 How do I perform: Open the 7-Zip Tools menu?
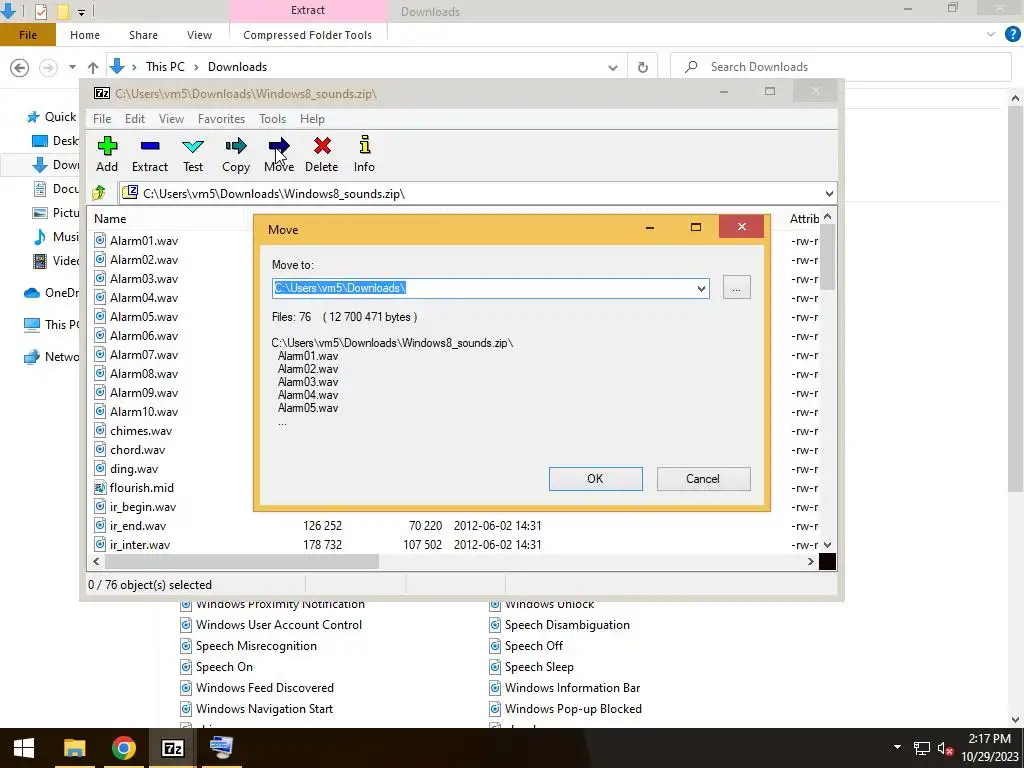(x=272, y=119)
